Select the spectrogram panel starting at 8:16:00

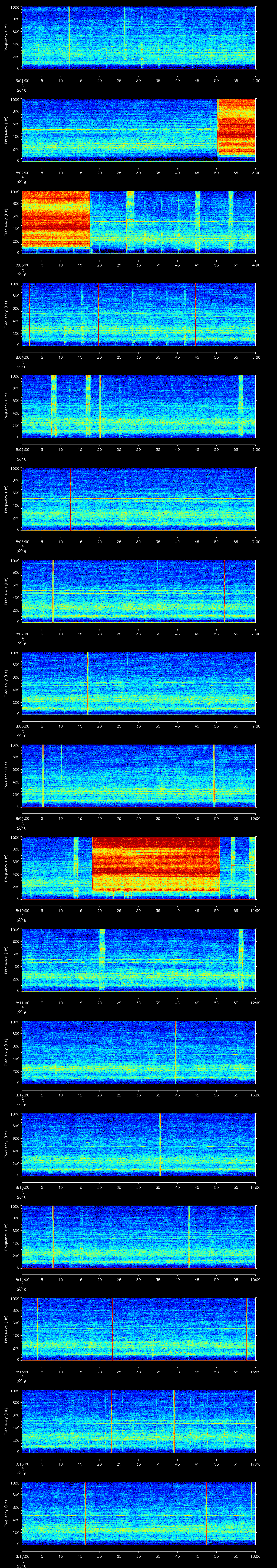(139, 1421)
